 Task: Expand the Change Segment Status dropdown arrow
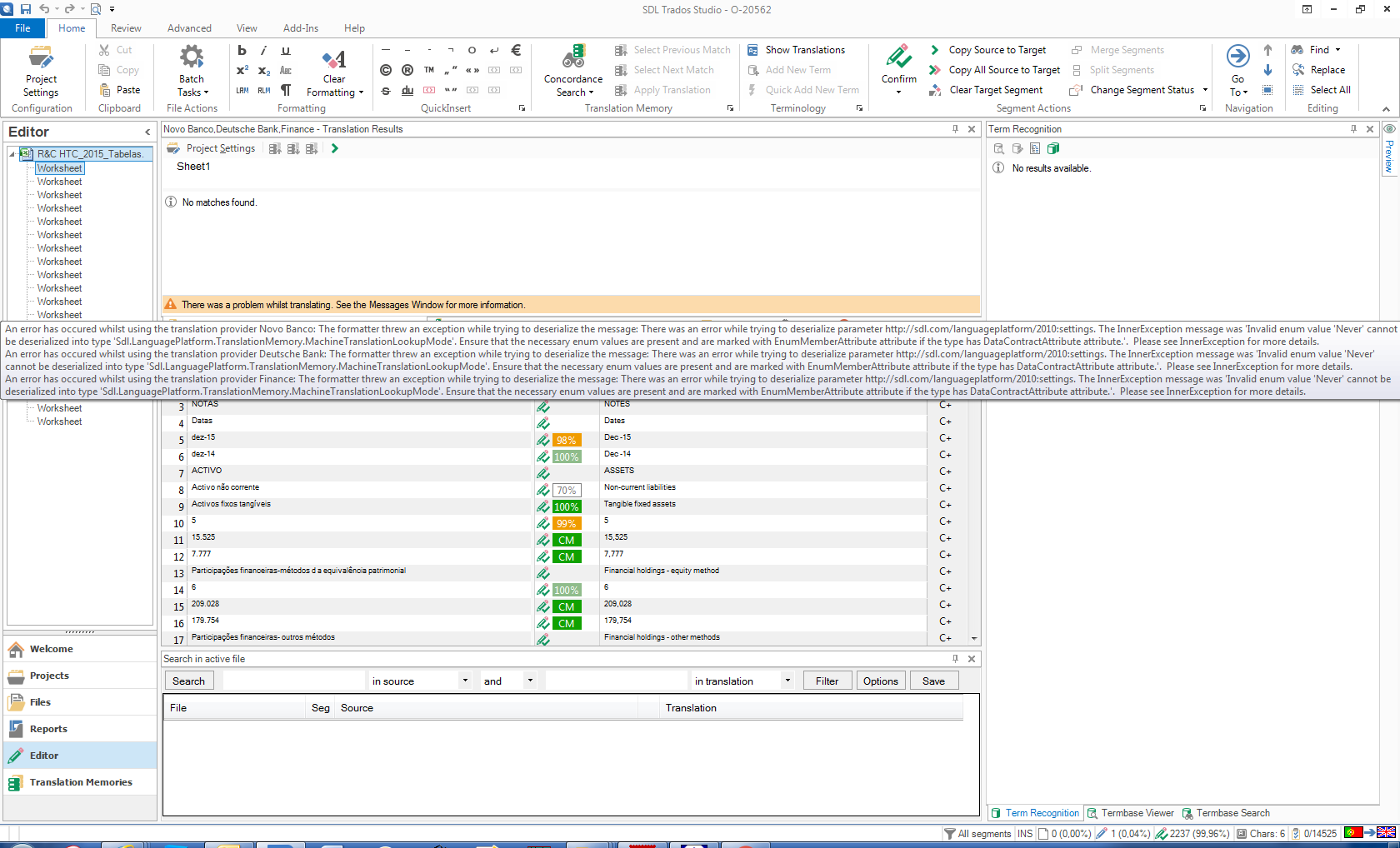tap(1205, 90)
